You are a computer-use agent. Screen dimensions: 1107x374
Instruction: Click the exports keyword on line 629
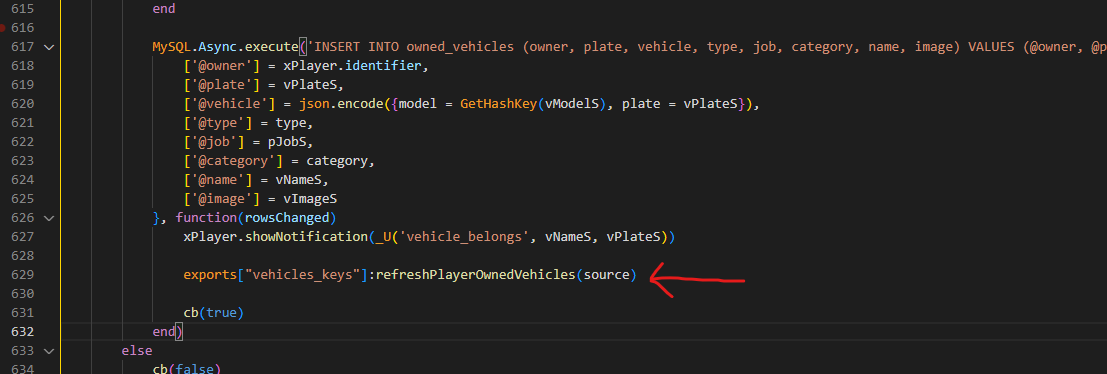[x=210, y=275]
